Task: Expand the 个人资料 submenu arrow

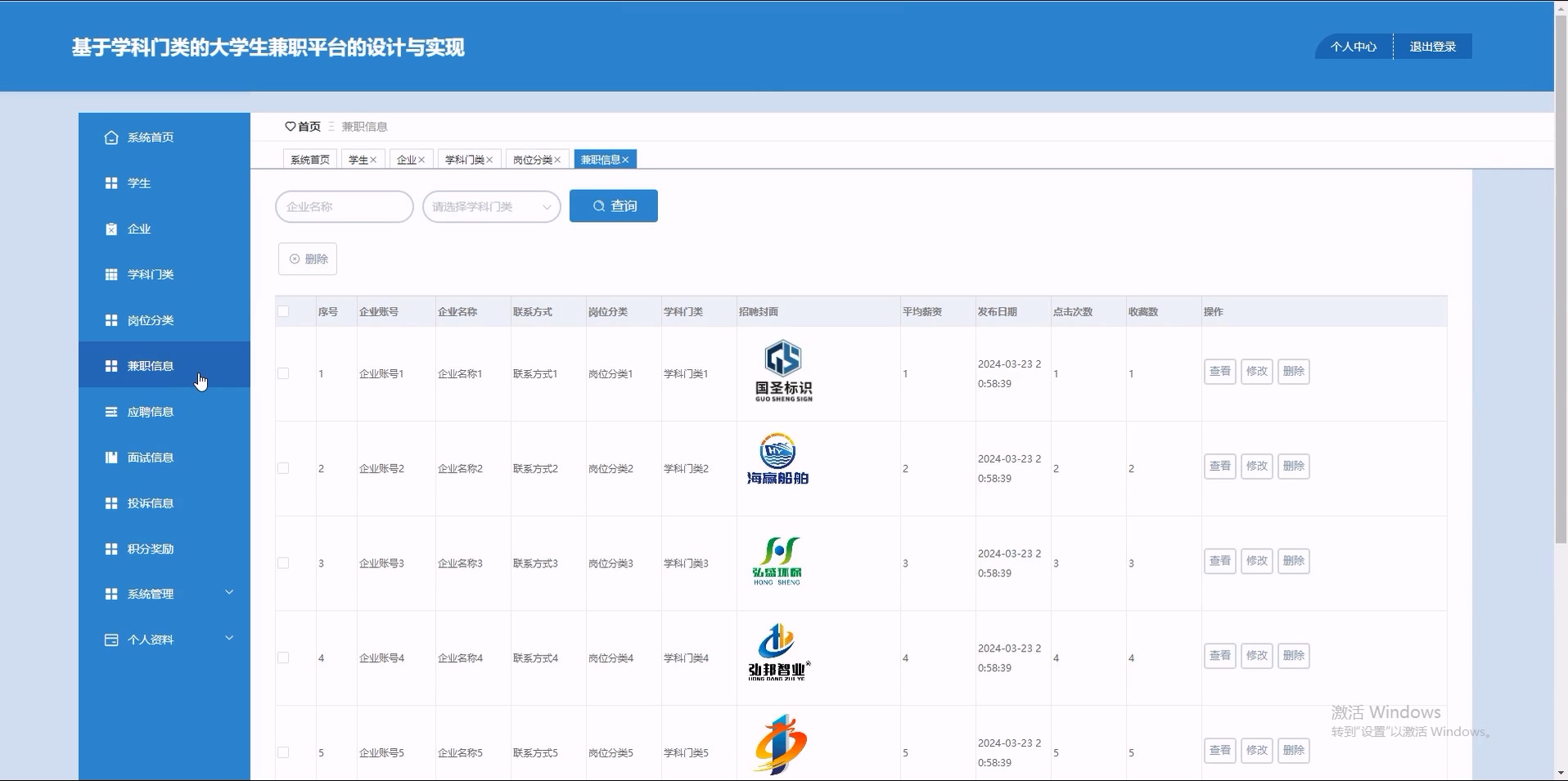Action: point(229,638)
